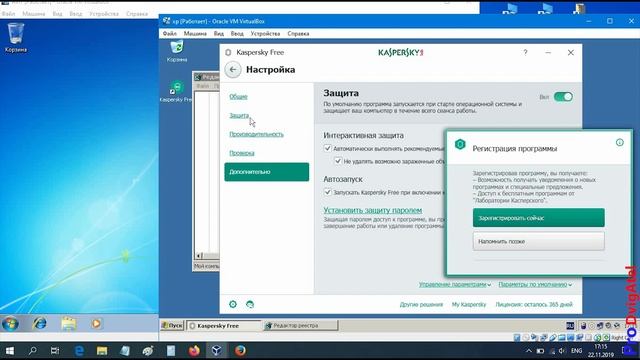This screenshot has height=360, width=640.
Task: Launch Internet Explorer from Windows 7 taskbar
Action: (x=39, y=324)
